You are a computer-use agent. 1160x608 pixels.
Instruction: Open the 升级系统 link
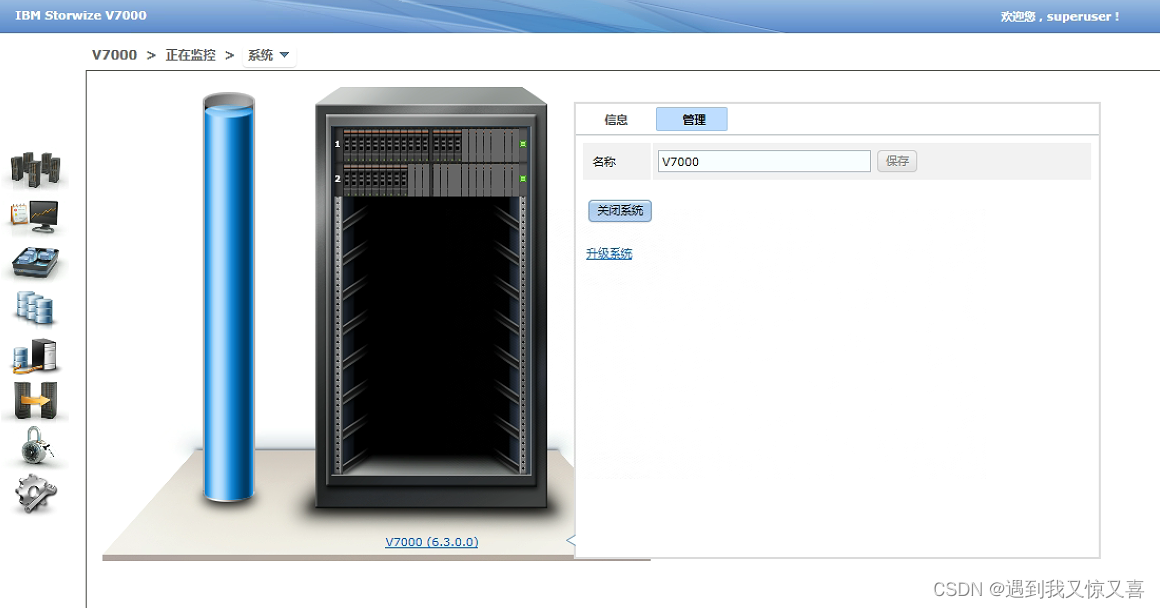pyautogui.click(x=609, y=253)
